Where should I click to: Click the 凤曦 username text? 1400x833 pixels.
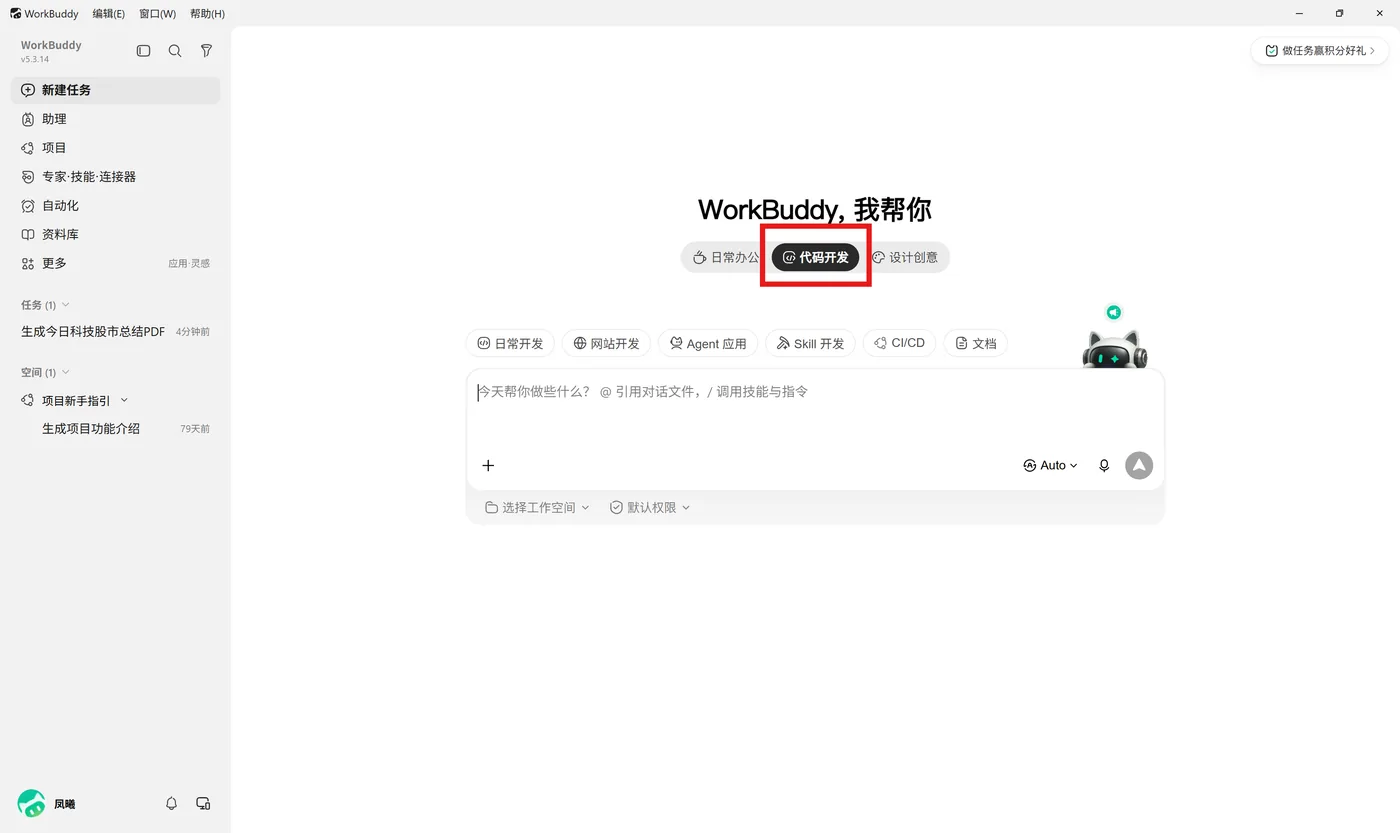[64, 804]
